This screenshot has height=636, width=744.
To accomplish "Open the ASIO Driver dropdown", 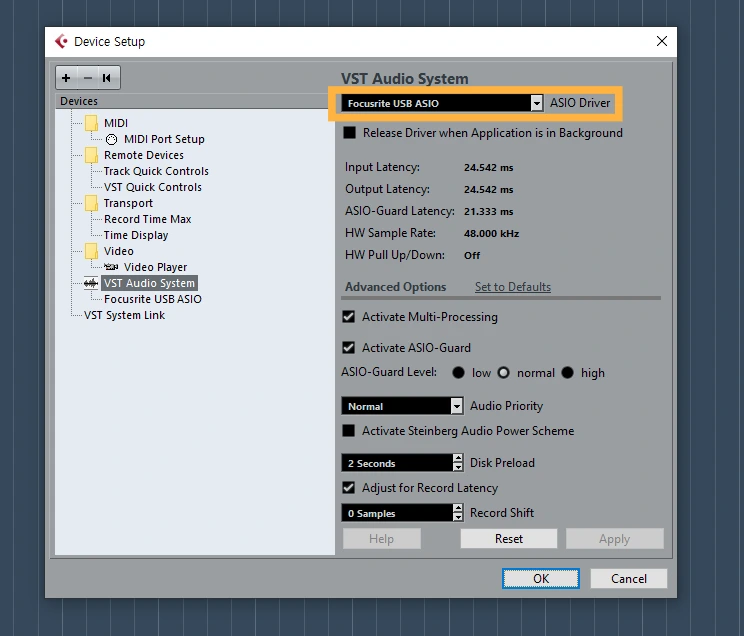I will click(537, 103).
